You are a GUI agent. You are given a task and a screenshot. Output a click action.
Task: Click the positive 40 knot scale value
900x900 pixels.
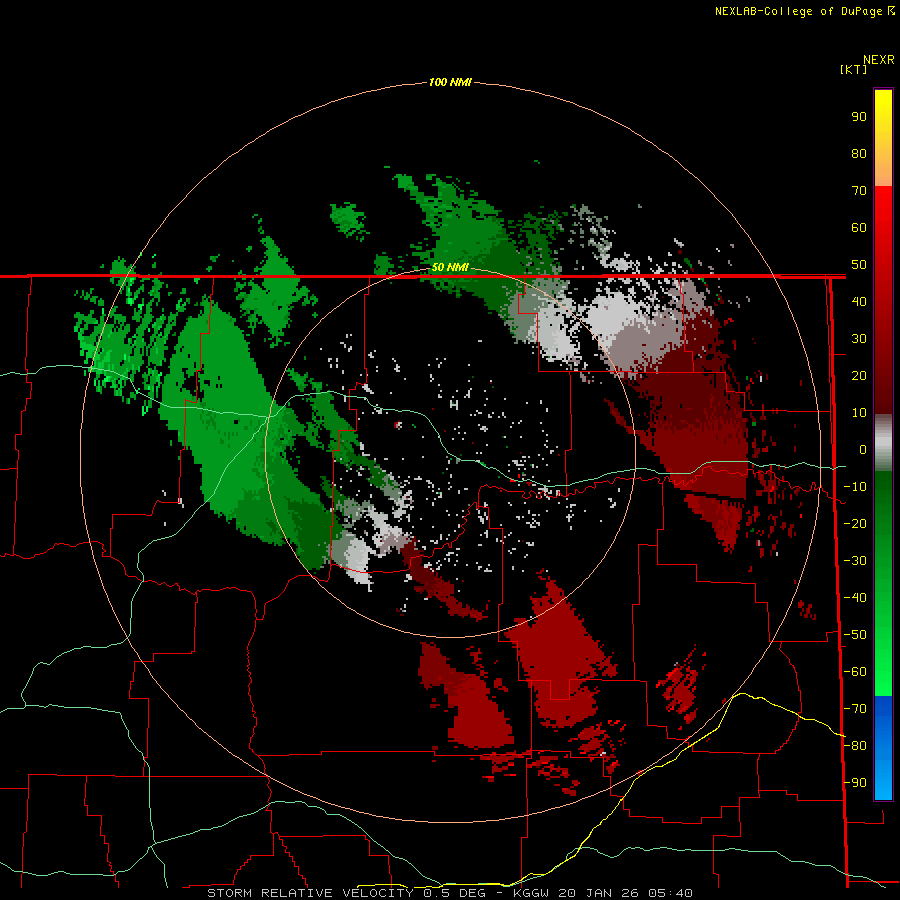(x=859, y=302)
